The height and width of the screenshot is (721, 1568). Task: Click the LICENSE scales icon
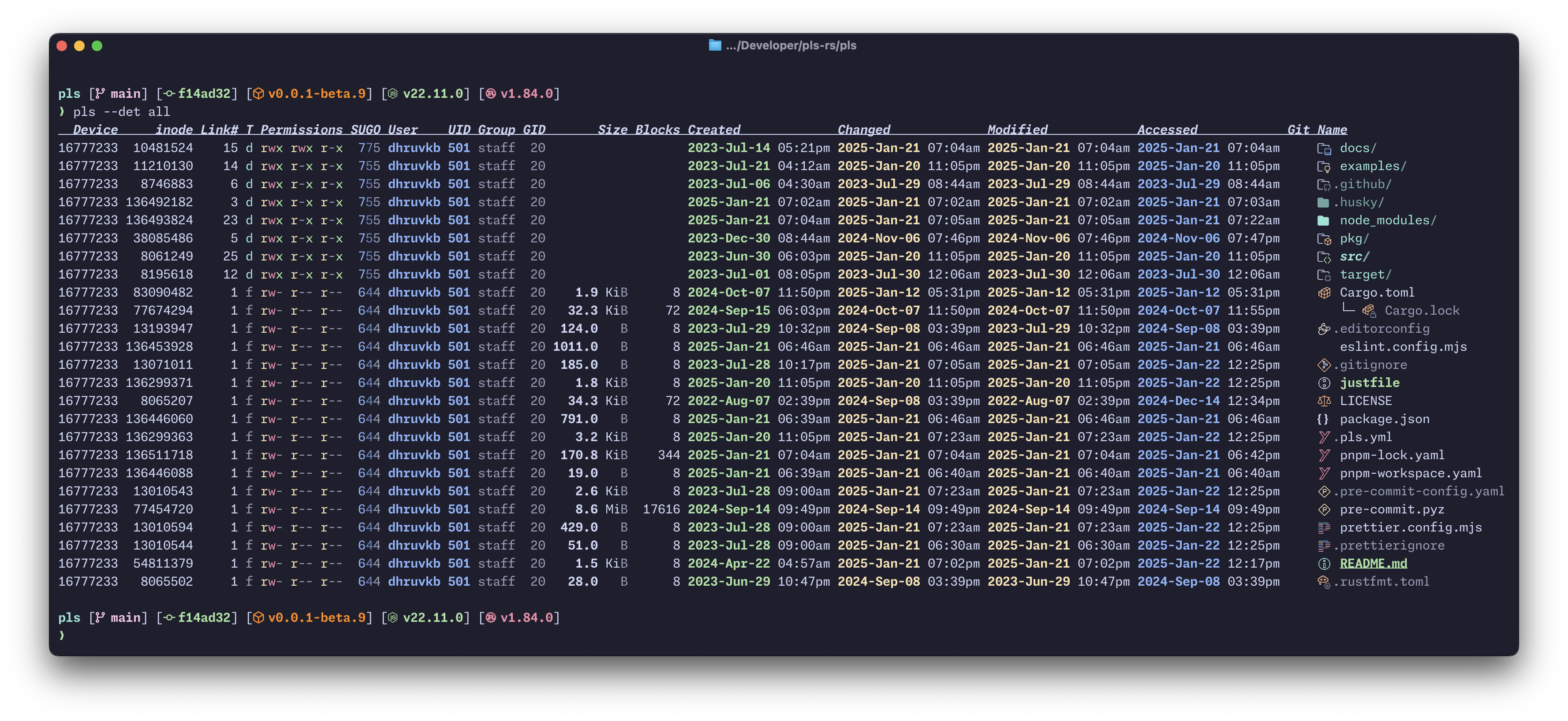1324,401
